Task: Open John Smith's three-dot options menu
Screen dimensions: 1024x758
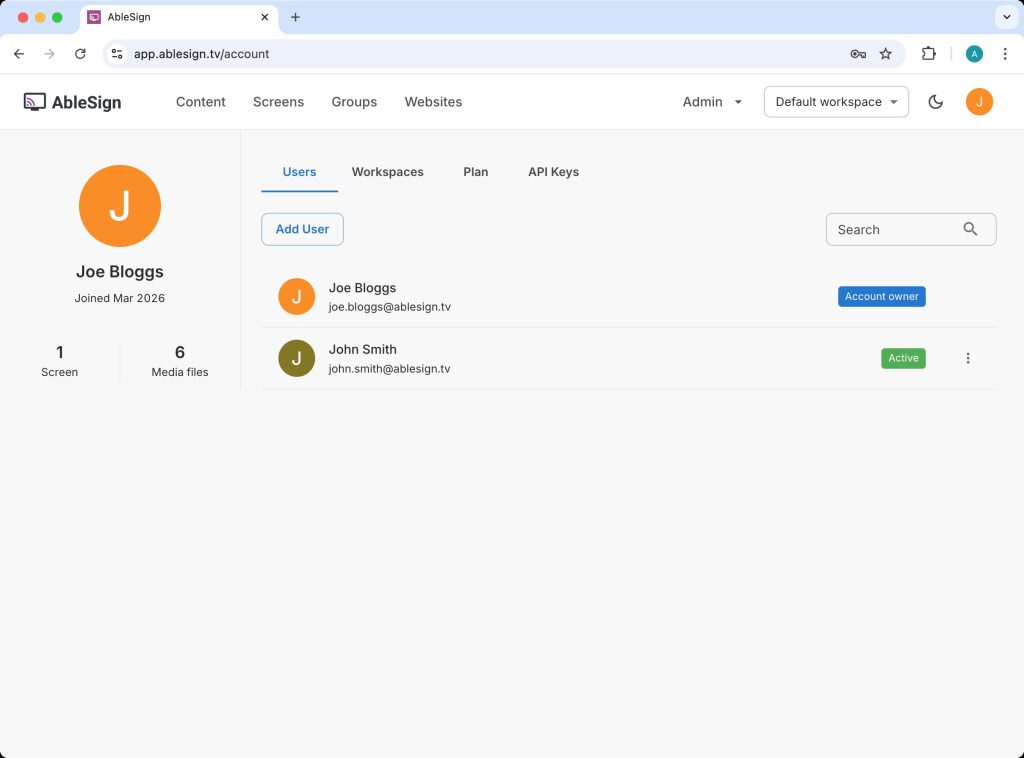Action: (968, 358)
